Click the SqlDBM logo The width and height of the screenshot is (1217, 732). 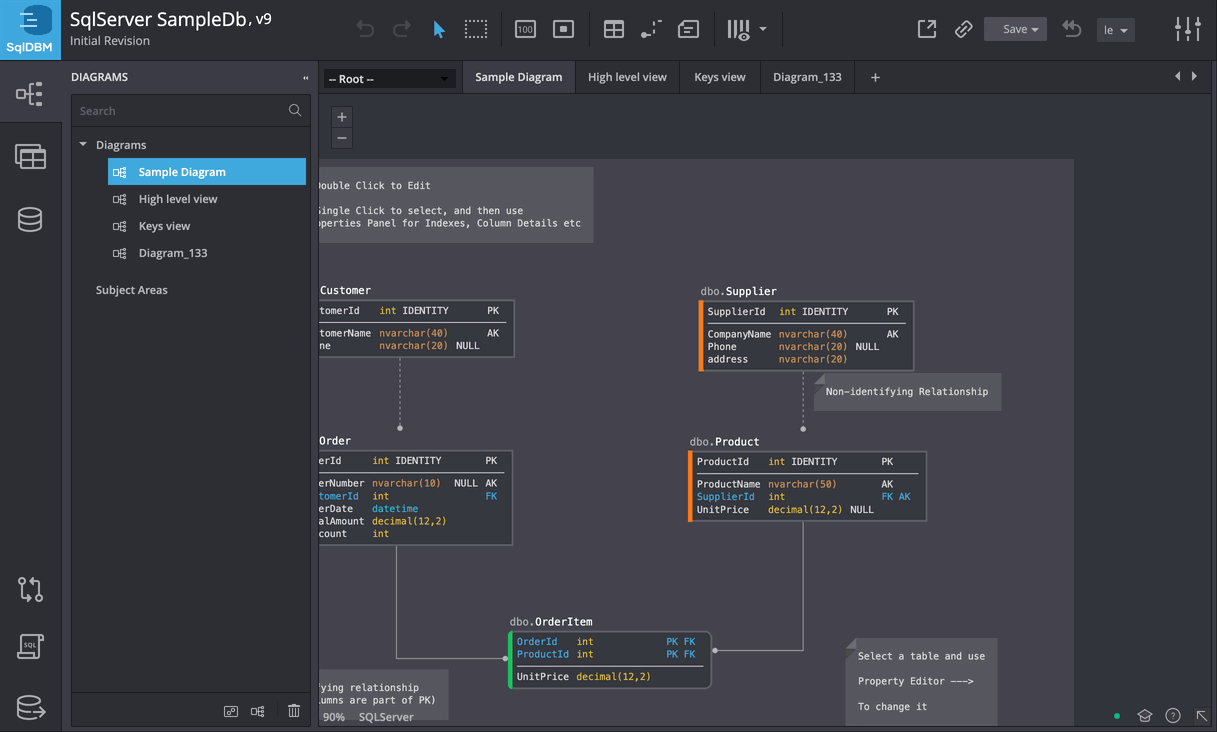[x=30, y=30]
